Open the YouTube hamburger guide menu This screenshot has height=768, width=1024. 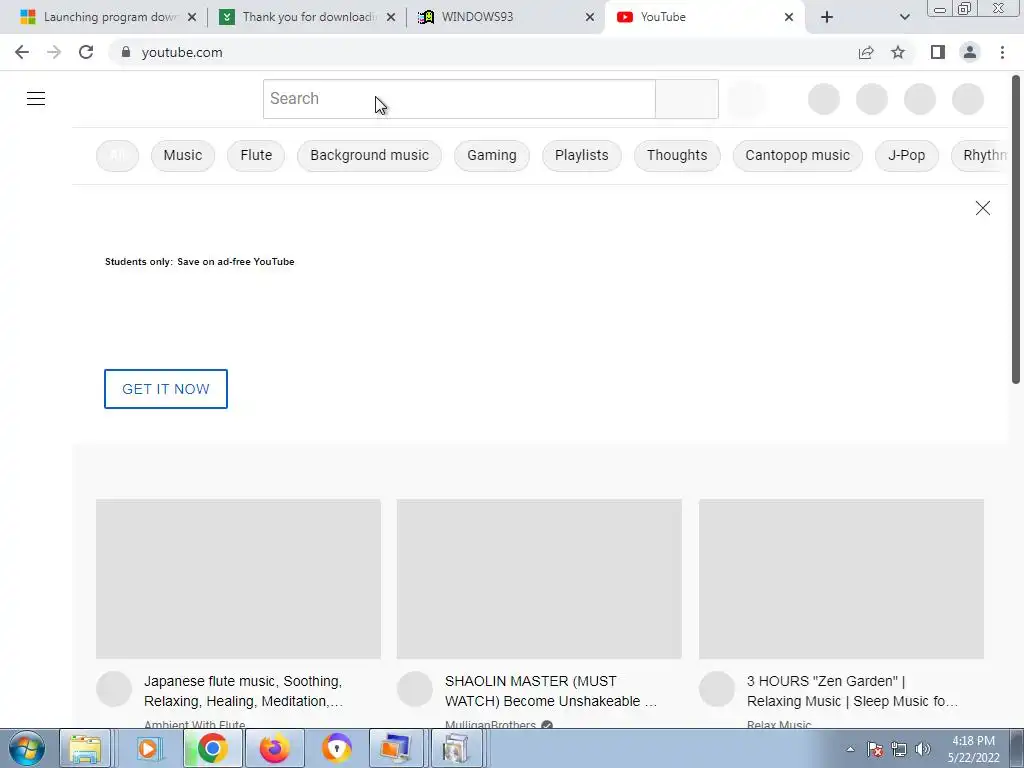coord(36,99)
